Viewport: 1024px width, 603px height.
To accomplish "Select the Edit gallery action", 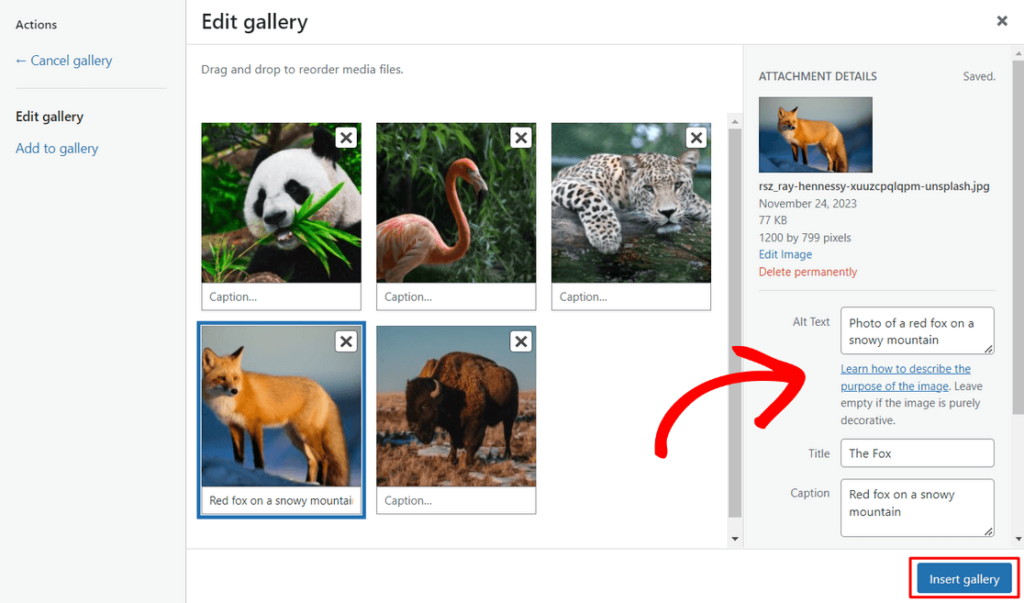I will pyautogui.click(x=49, y=116).
